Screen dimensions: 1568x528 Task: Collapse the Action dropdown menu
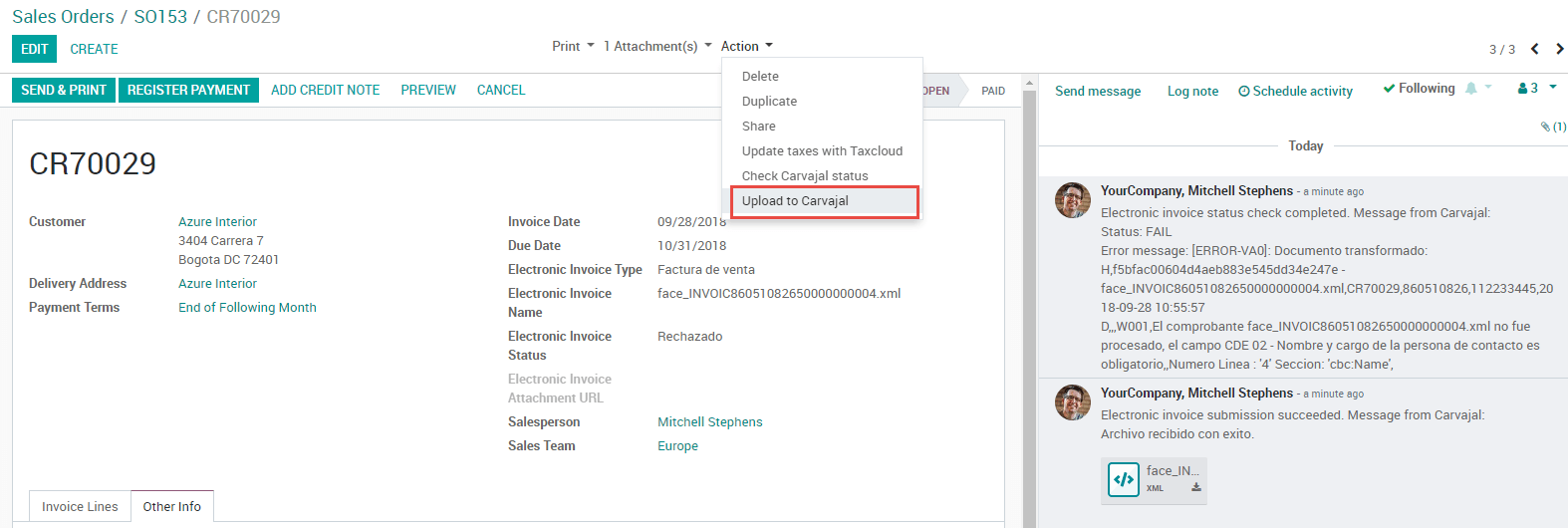(x=746, y=47)
